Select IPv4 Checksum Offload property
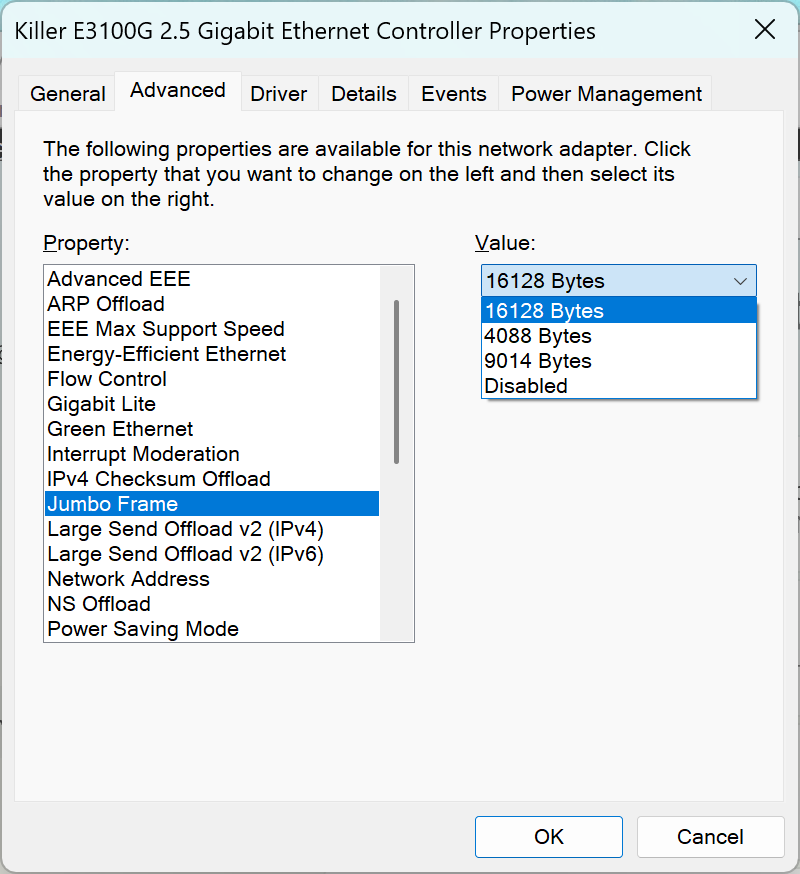Image resolution: width=800 pixels, height=874 pixels. 212,479
